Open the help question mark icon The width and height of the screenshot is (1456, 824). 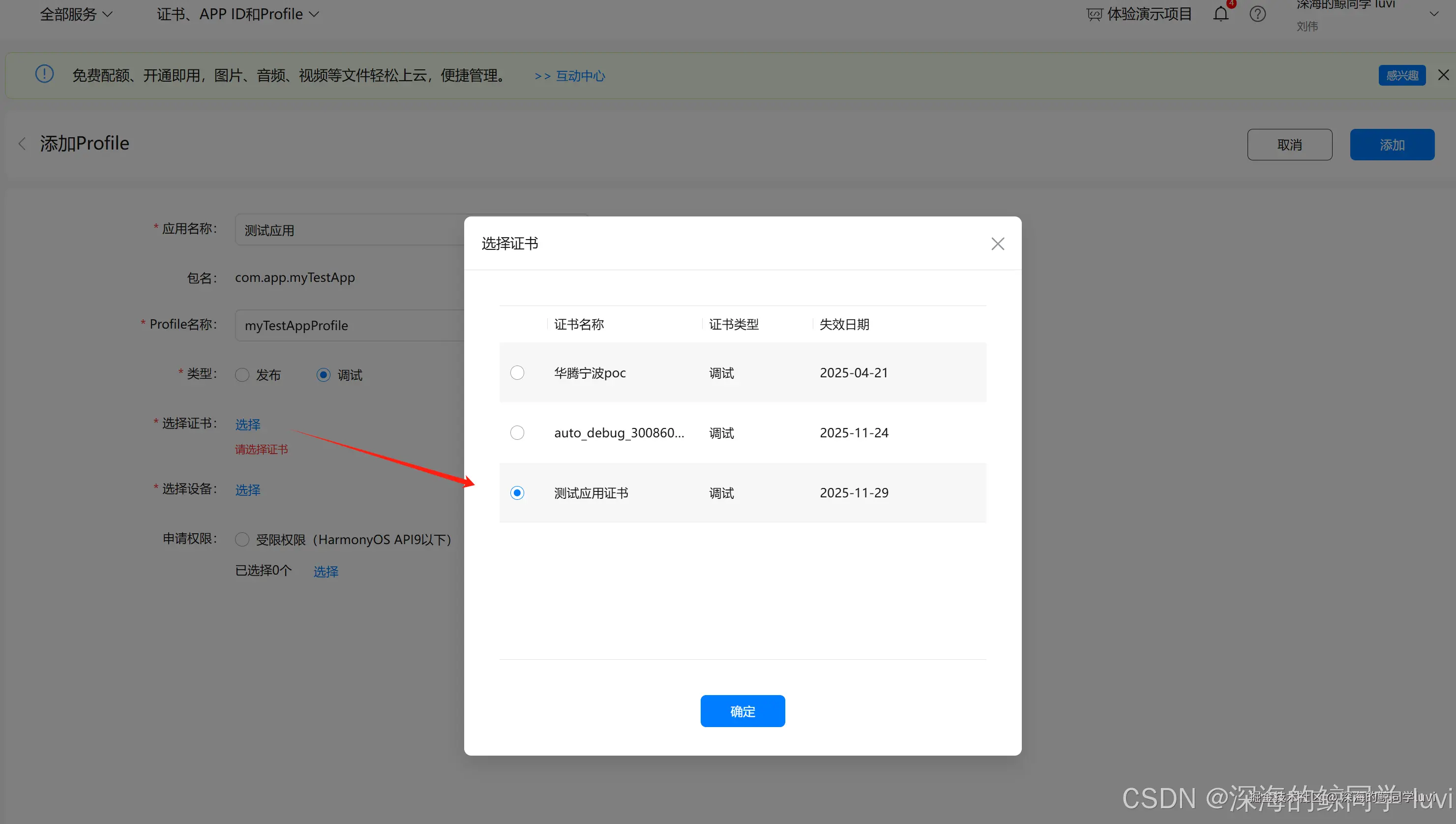tap(1257, 14)
